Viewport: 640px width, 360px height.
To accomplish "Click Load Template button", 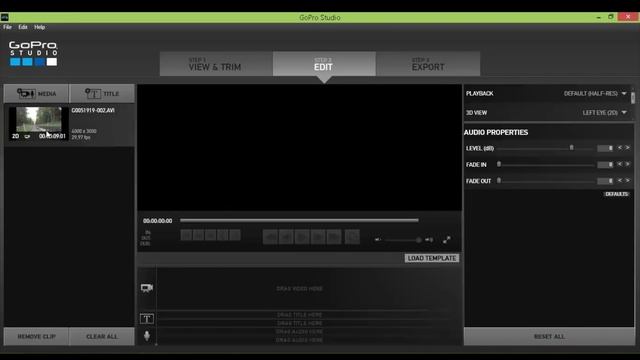I will (432, 258).
